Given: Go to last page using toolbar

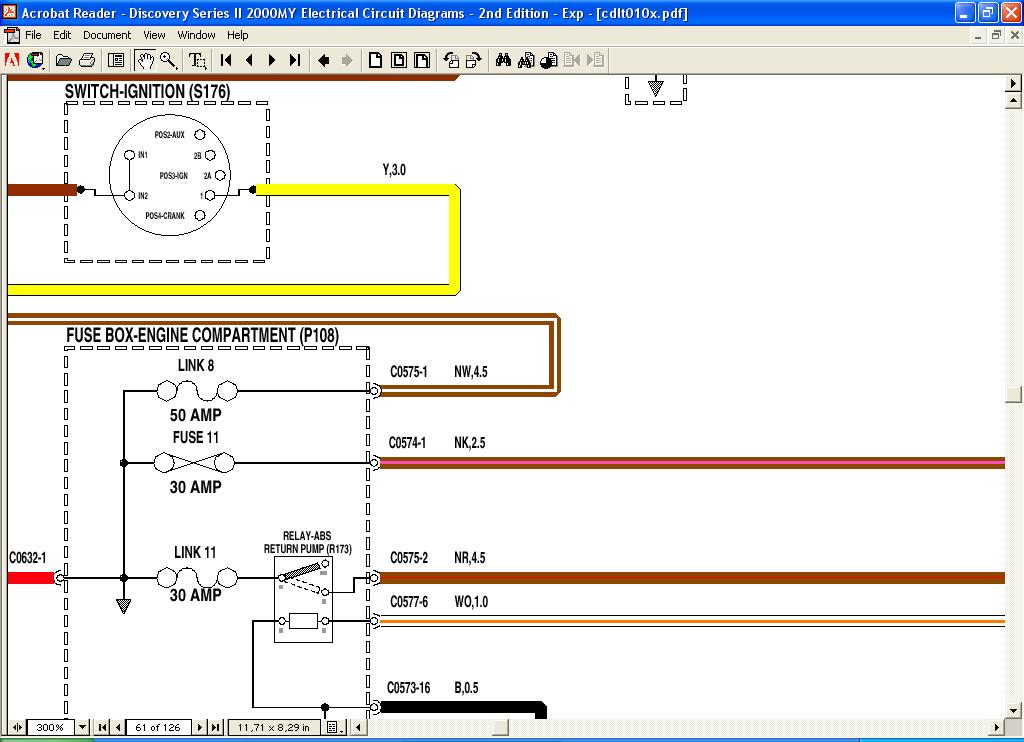Looking at the screenshot, I should pyautogui.click(x=295, y=60).
